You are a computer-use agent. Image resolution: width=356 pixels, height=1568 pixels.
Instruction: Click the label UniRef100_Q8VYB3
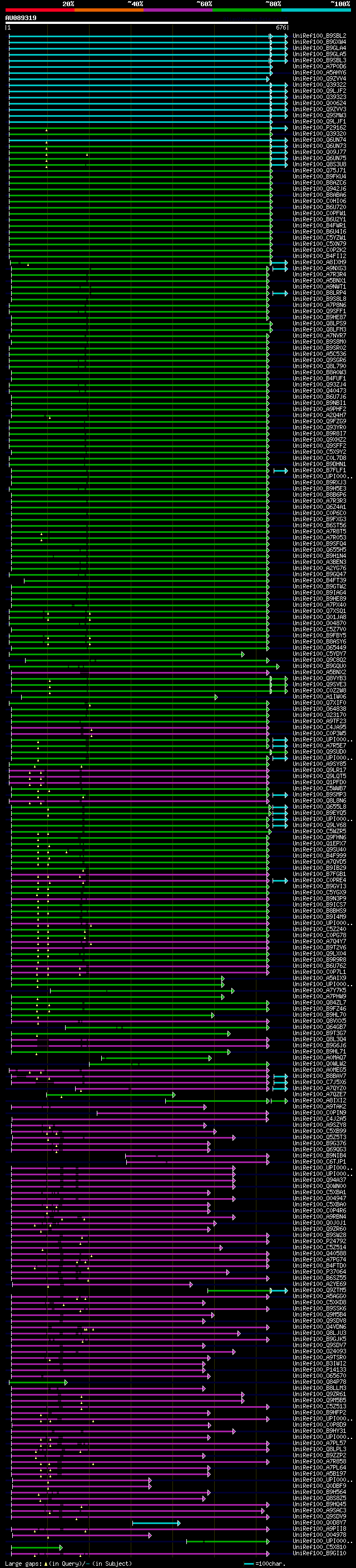[x=319, y=678]
